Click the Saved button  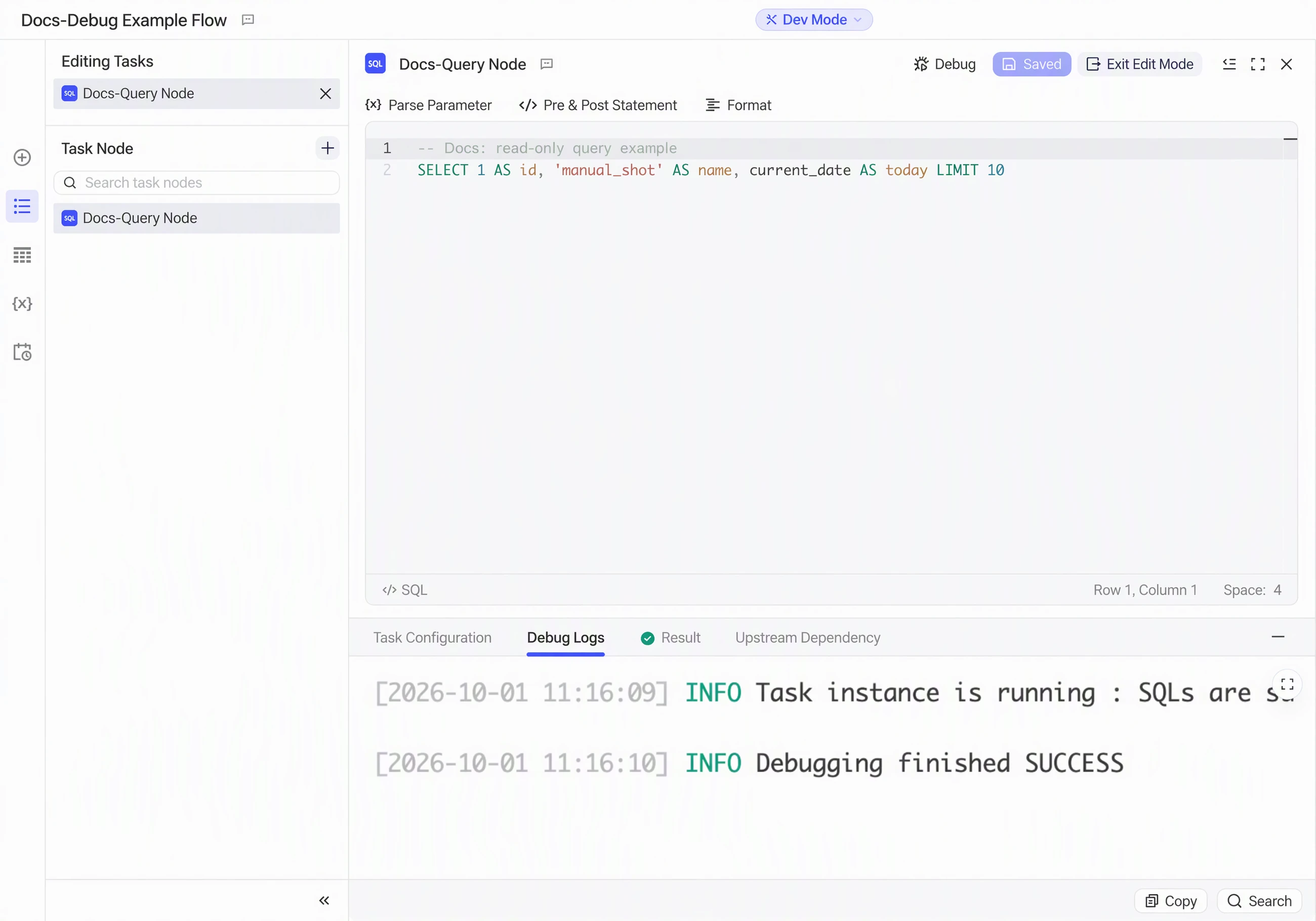(x=1032, y=64)
